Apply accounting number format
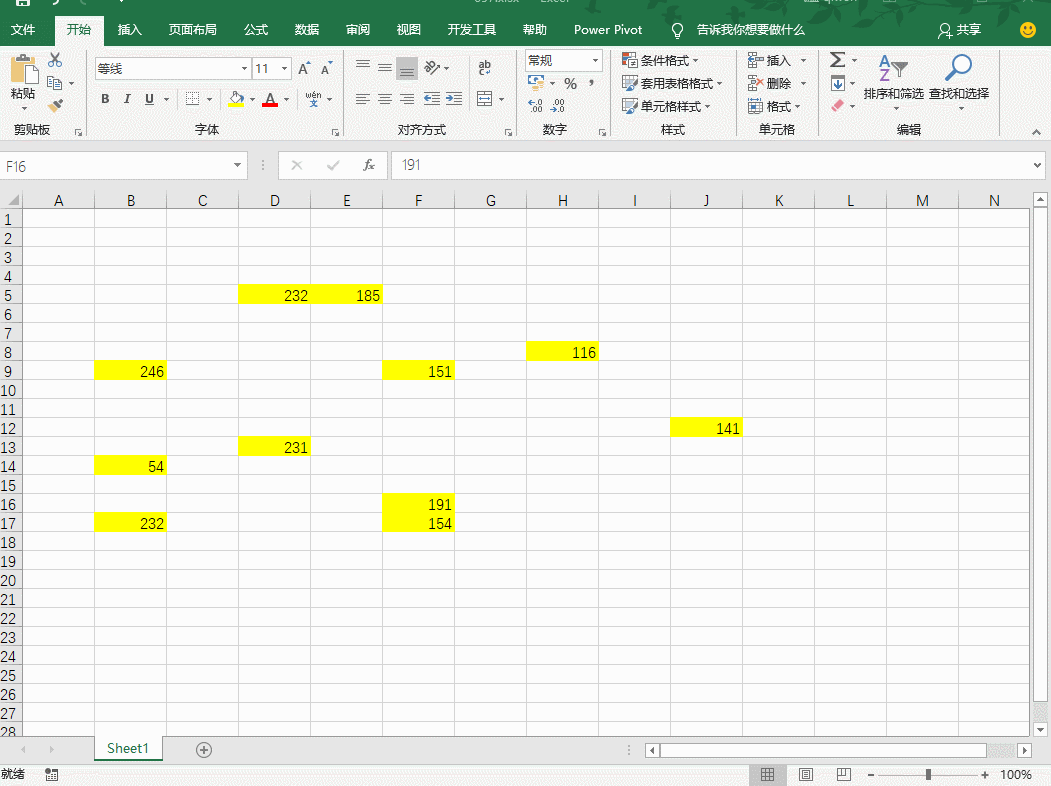 coord(536,83)
